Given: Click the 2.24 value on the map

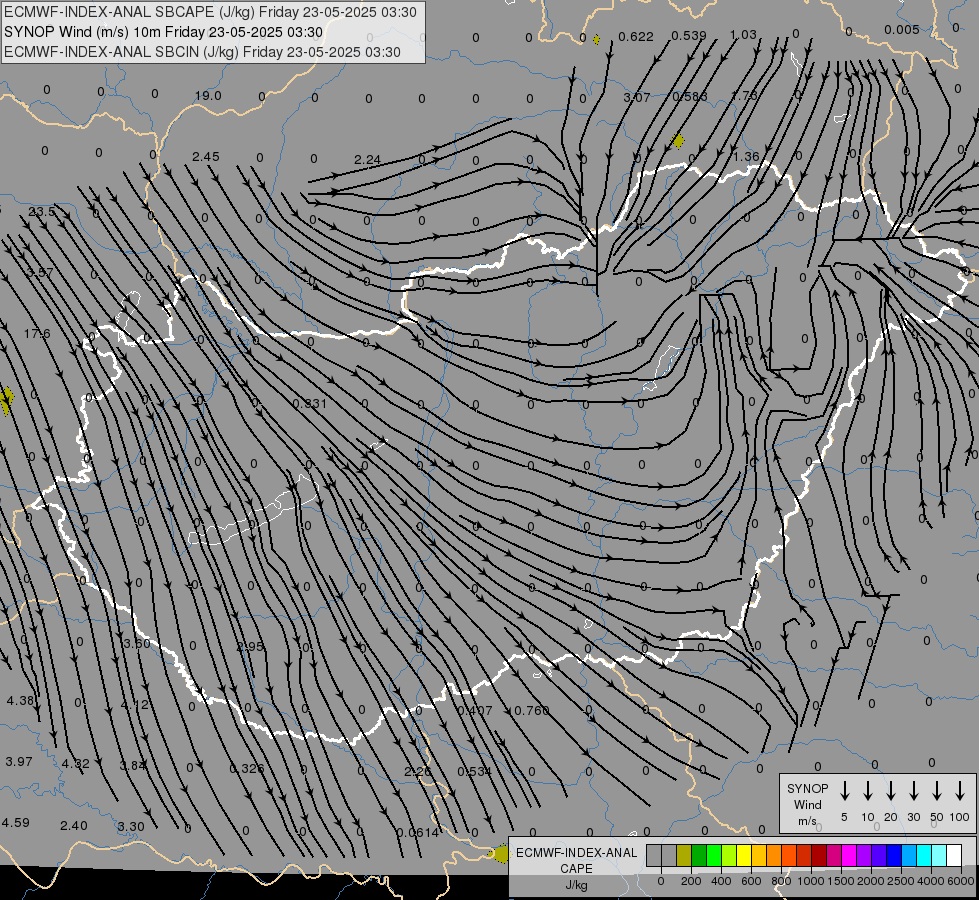Looking at the screenshot, I should (367, 159).
